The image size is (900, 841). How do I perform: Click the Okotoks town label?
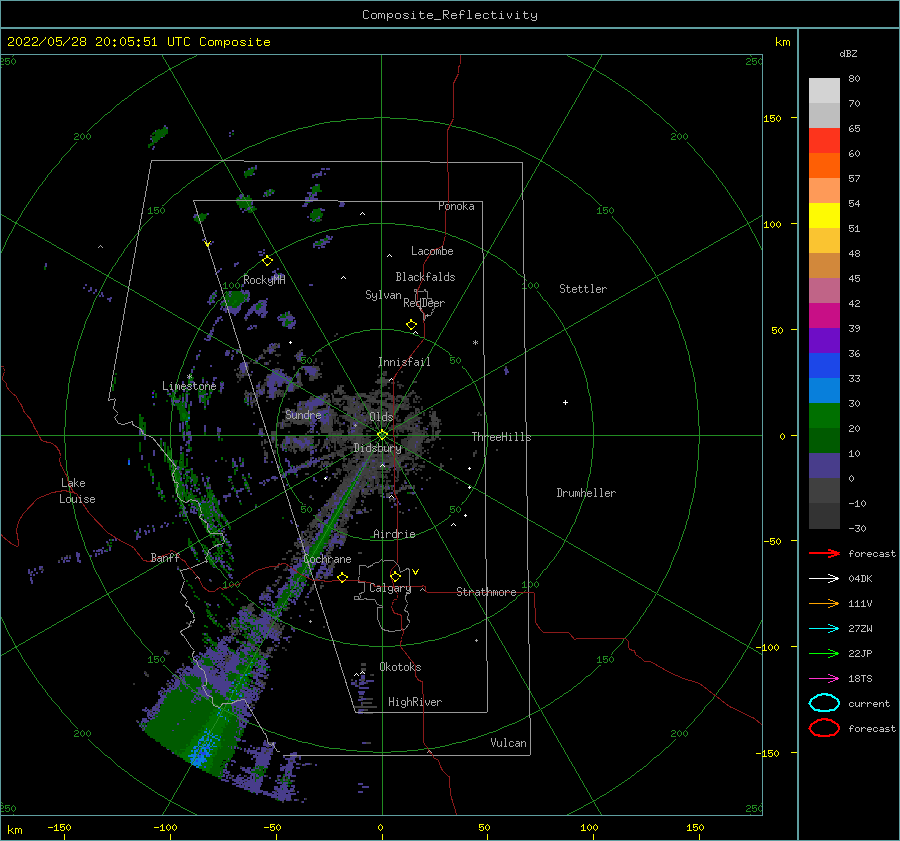coord(400,667)
